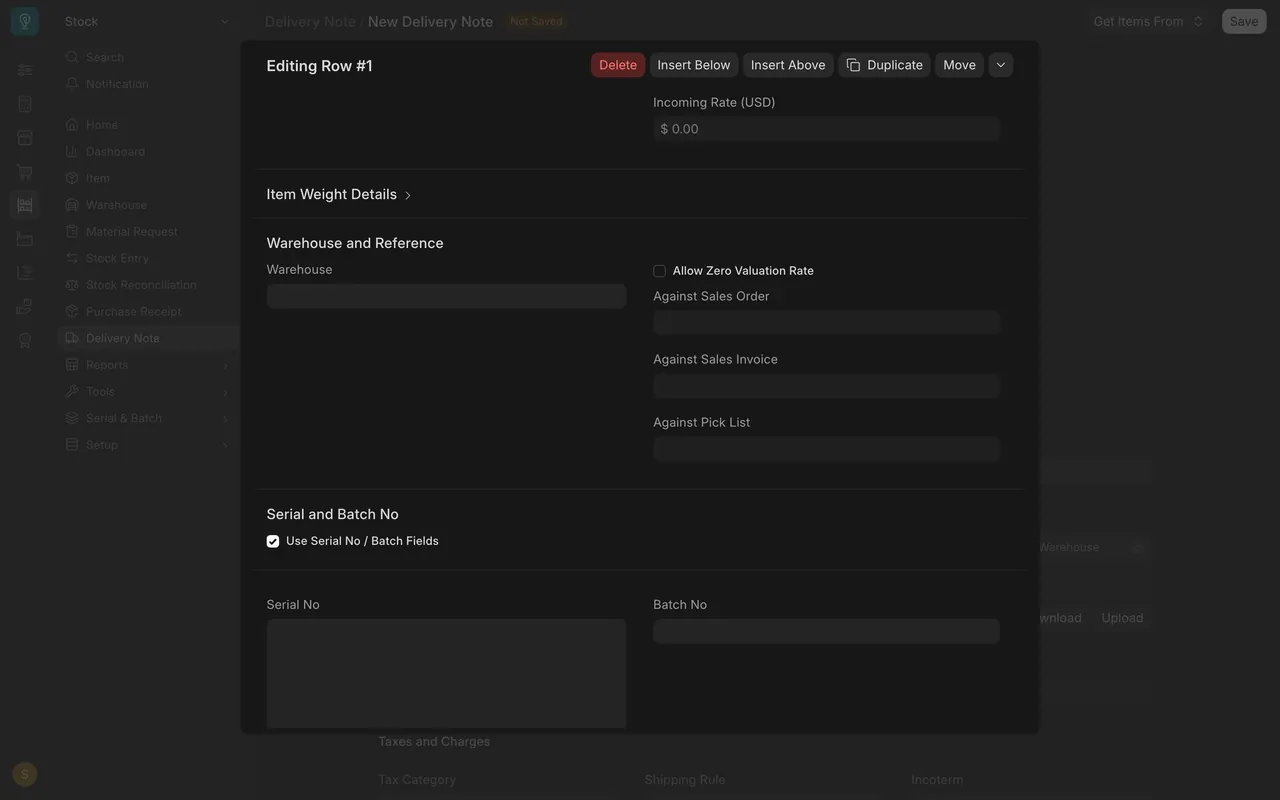The width and height of the screenshot is (1280, 800).
Task: Expand the Serial & Batch sidebar group
Action: coord(148,418)
